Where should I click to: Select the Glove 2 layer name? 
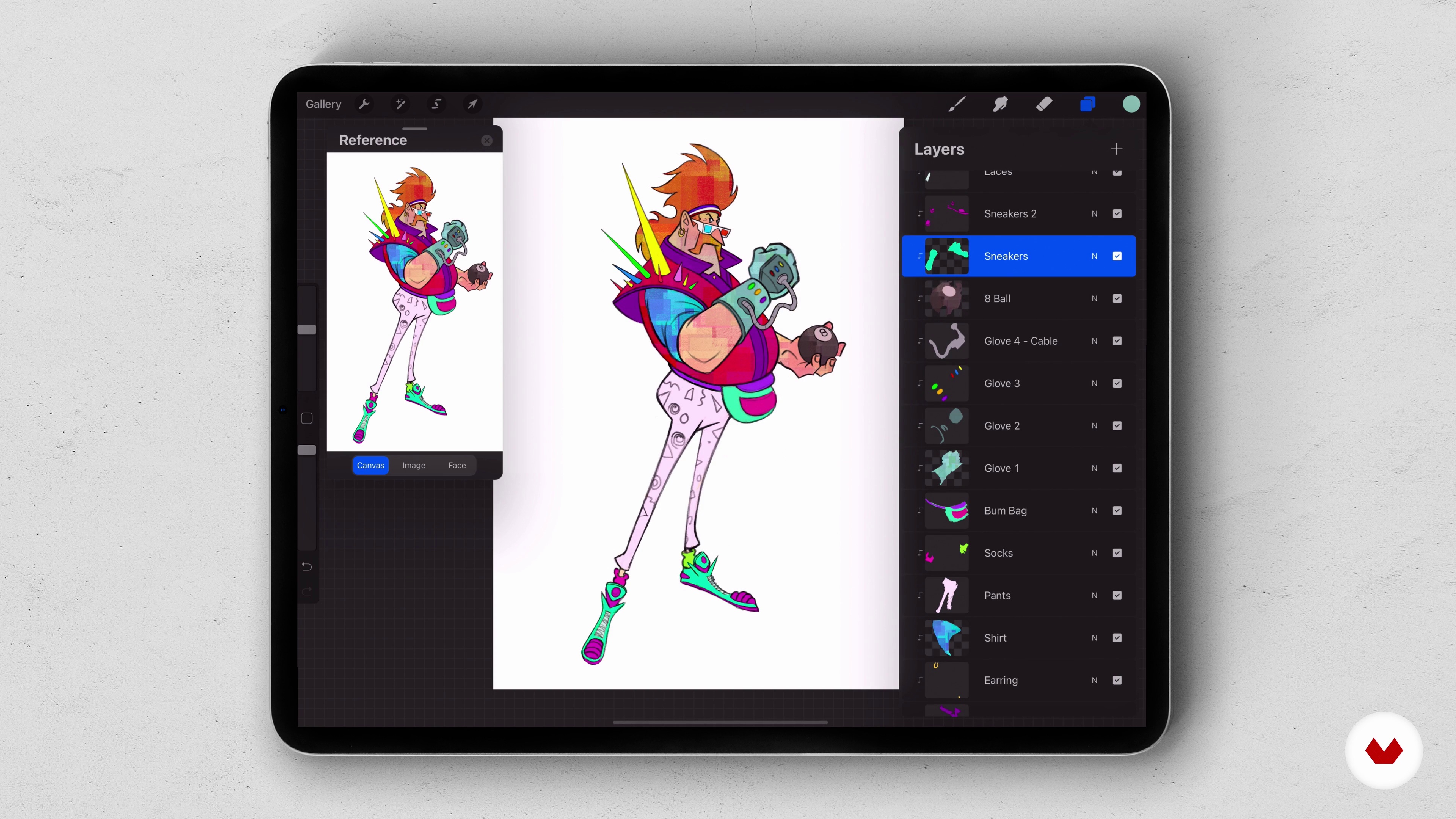[1002, 425]
